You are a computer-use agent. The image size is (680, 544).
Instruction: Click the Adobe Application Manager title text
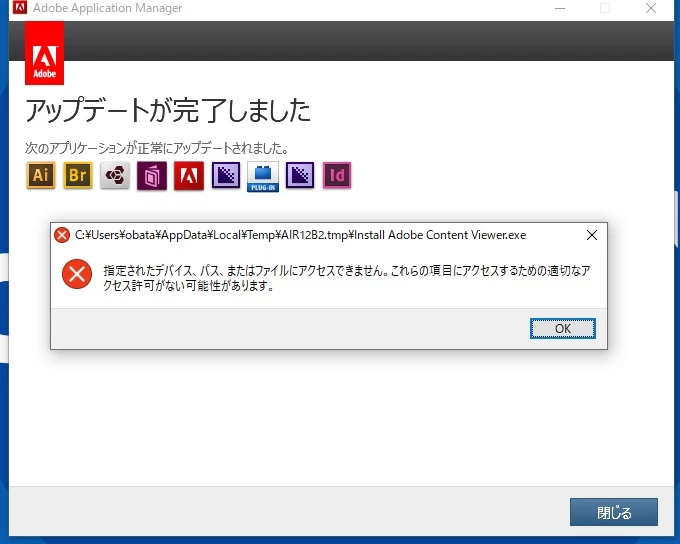coord(108,8)
